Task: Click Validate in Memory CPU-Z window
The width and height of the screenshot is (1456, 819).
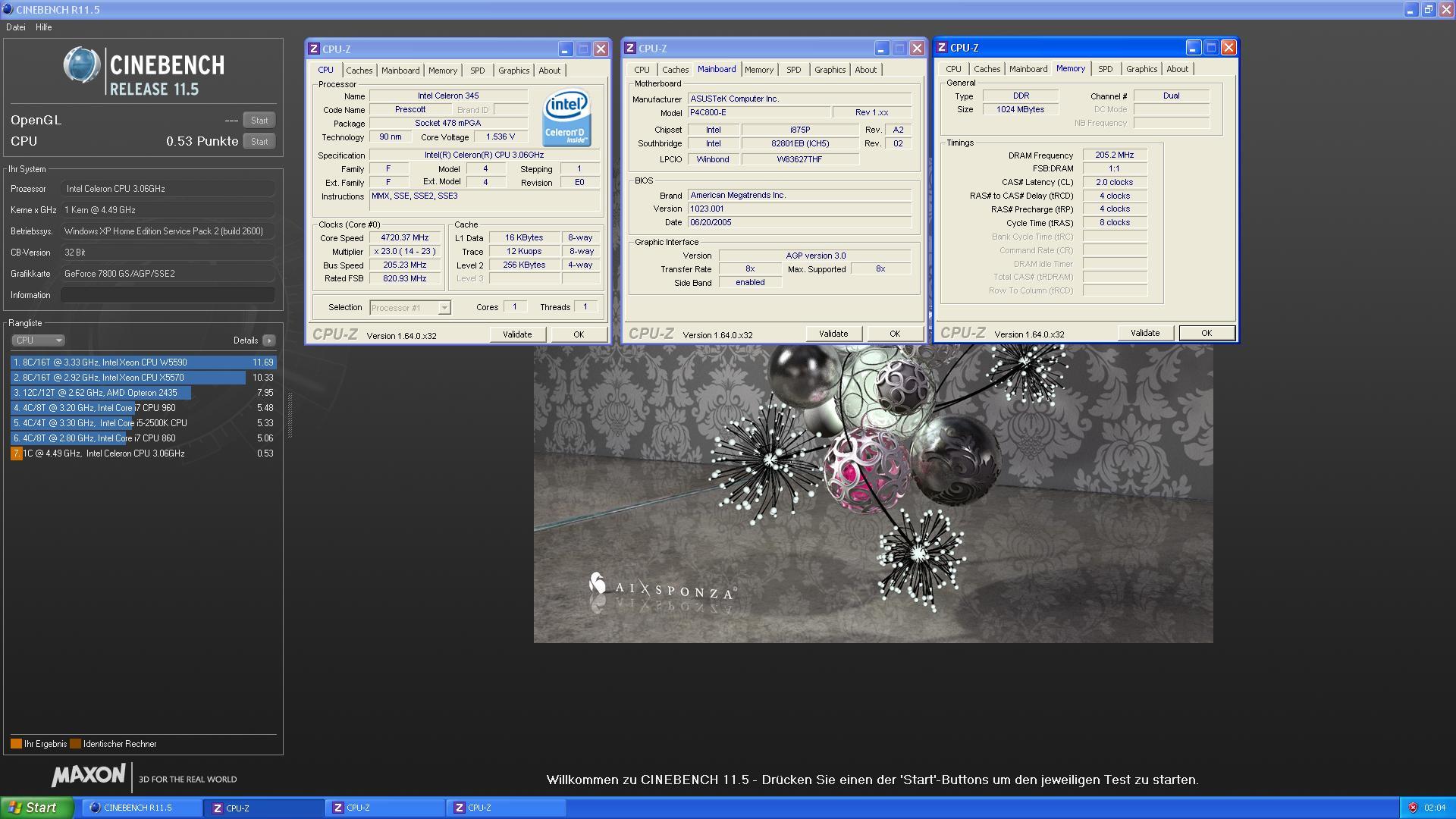Action: click(x=1145, y=333)
